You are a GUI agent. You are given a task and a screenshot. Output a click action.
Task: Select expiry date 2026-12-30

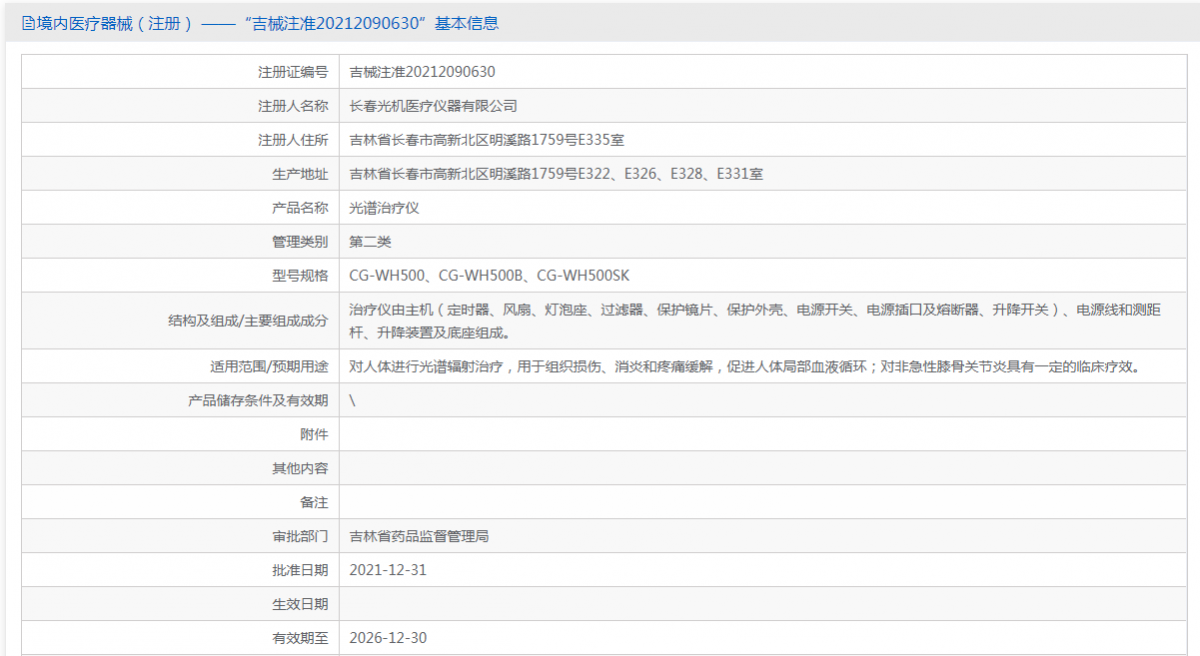(388, 638)
